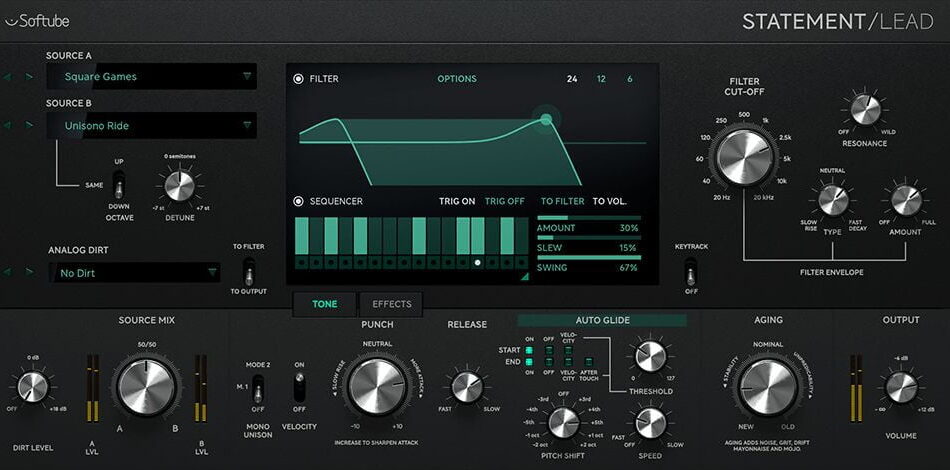Toggle the Filter power button
This screenshot has width=950, height=470.
(x=298, y=79)
